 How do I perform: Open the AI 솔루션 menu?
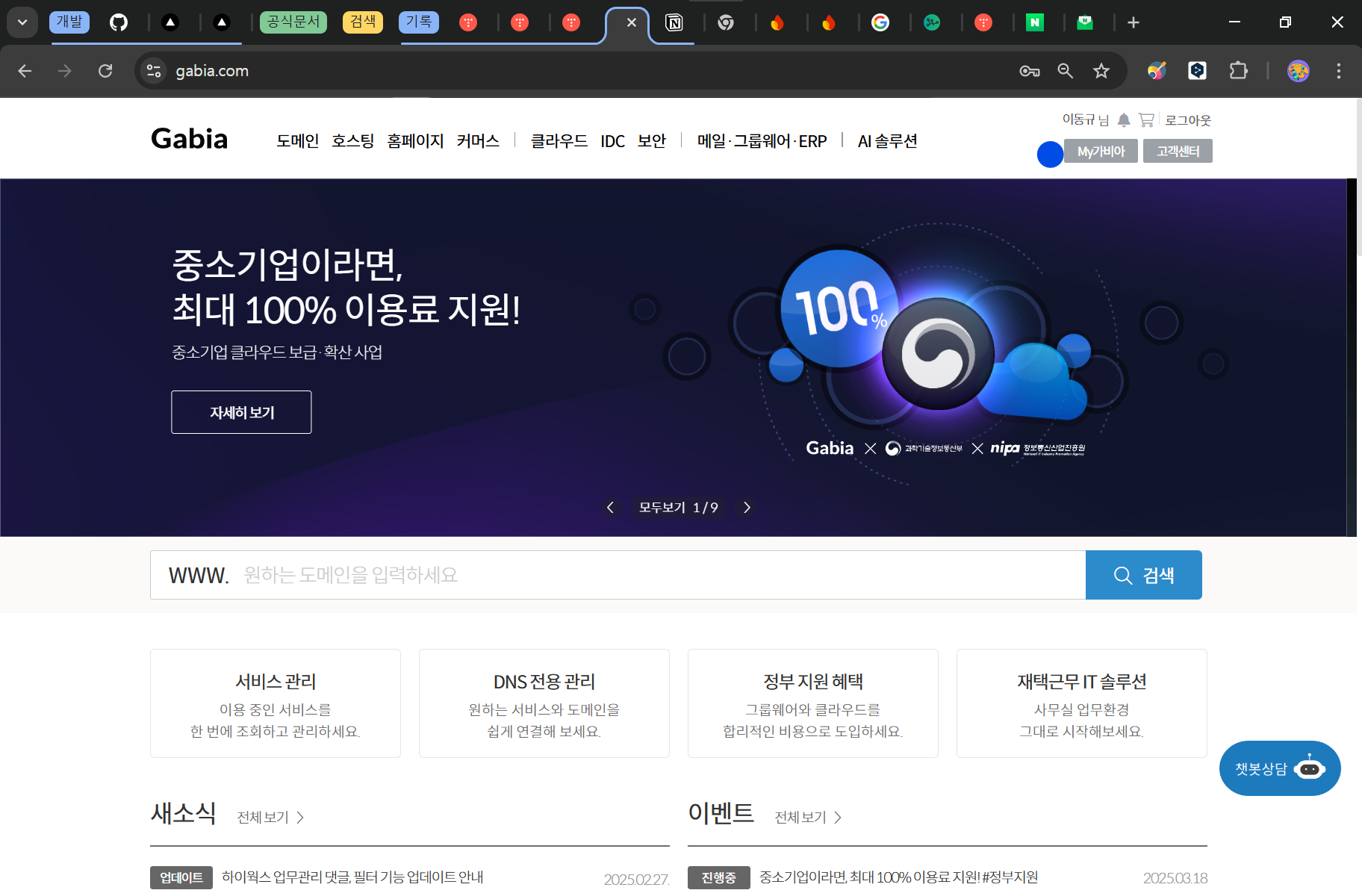pyautogui.click(x=887, y=141)
